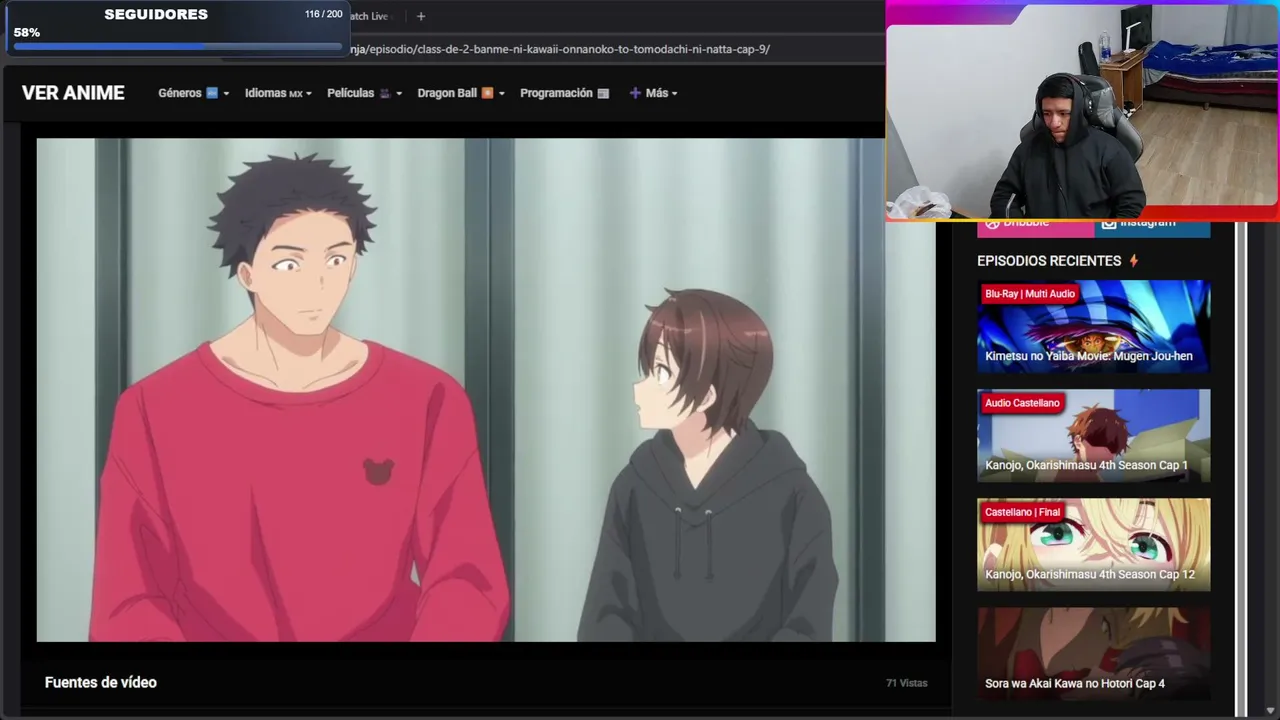The width and height of the screenshot is (1280, 720).
Task: Select the browser address bar URL
Action: tap(560, 49)
